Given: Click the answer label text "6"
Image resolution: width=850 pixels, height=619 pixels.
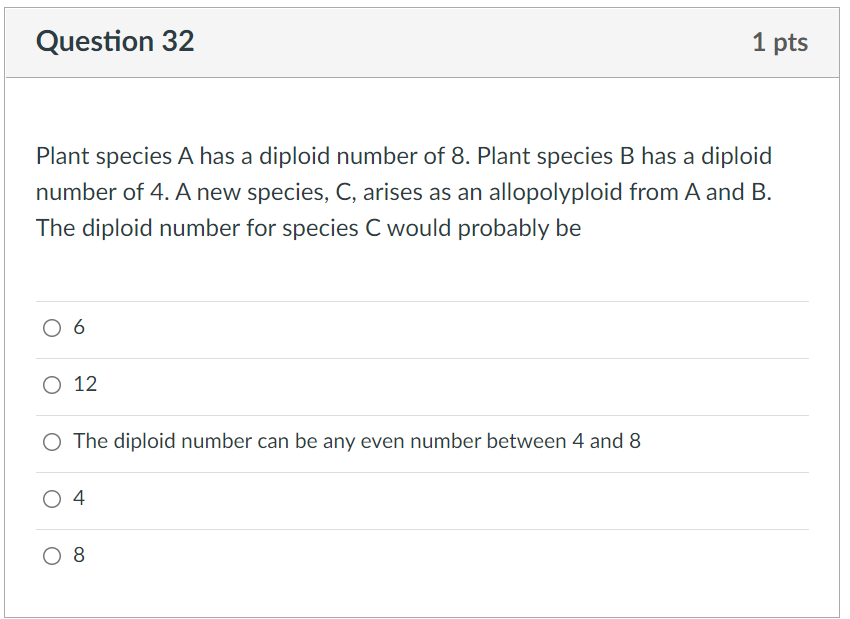Looking at the screenshot, I should [x=79, y=327].
